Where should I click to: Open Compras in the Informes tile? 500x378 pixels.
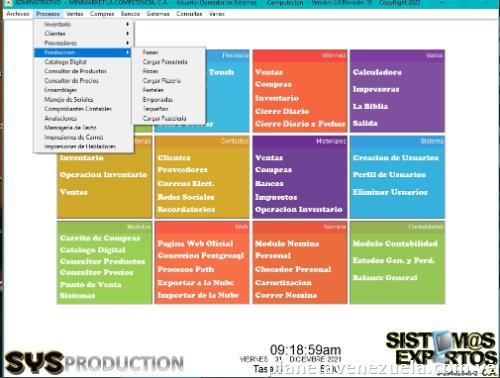pyautogui.click(x=273, y=84)
